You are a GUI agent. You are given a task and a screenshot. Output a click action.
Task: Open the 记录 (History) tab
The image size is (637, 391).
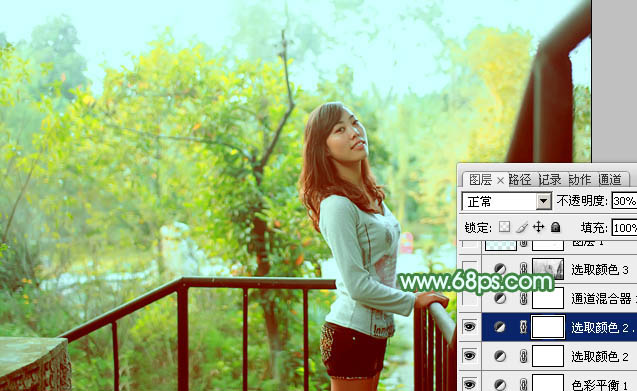(x=550, y=179)
